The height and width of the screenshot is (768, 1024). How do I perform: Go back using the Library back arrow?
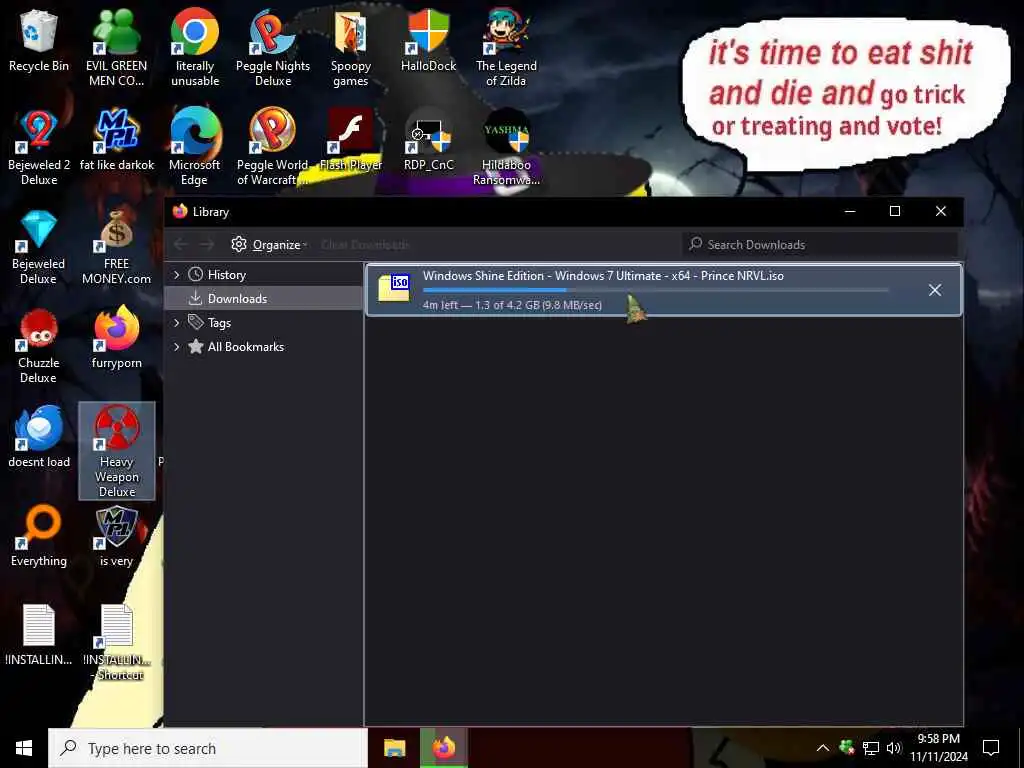[181, 244]
